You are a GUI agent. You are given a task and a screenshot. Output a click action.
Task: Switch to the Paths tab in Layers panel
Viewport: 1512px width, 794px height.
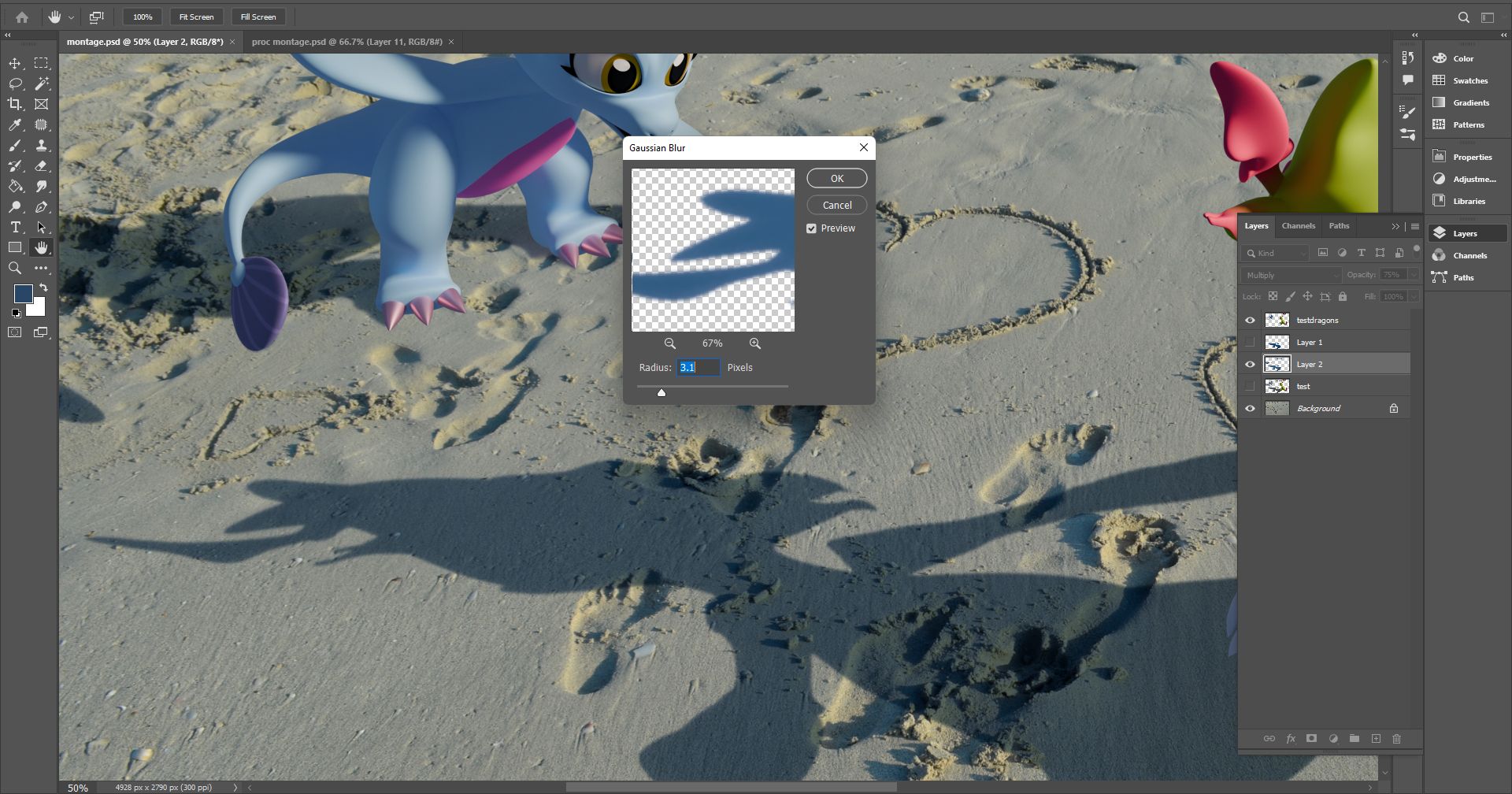pos(1339,226)
